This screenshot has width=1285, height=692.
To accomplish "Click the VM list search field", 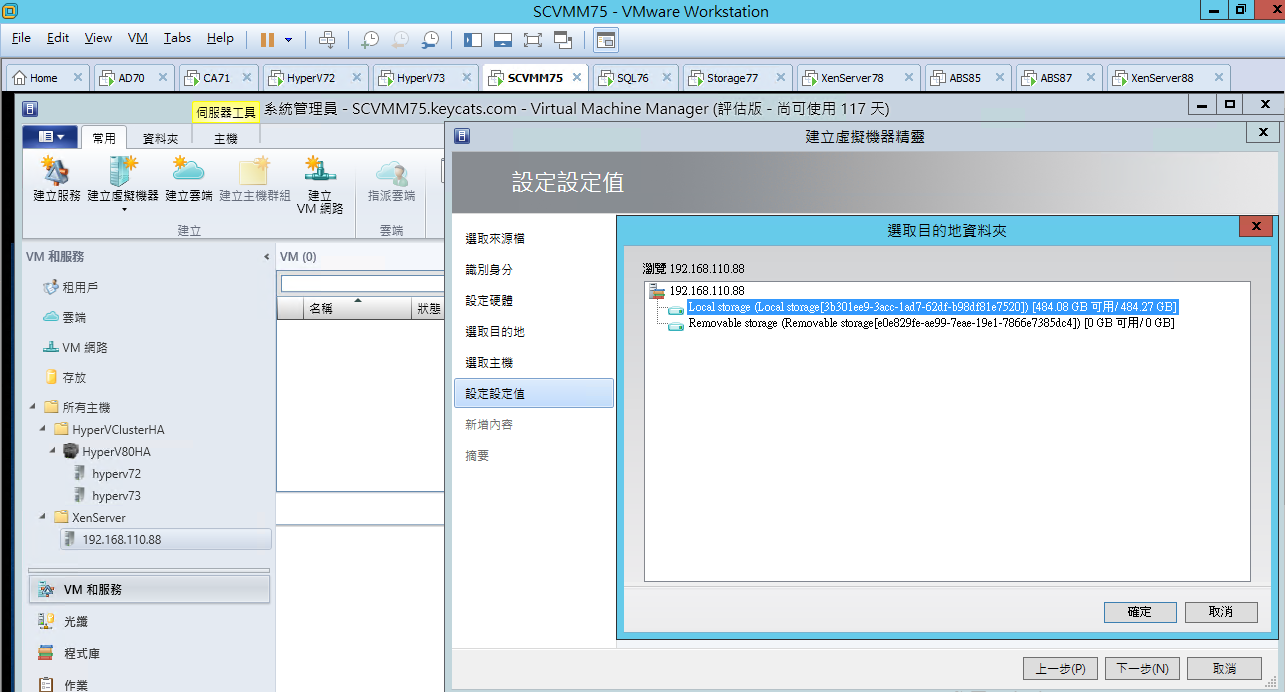I will pyautogui.click(x=362, y=283).
